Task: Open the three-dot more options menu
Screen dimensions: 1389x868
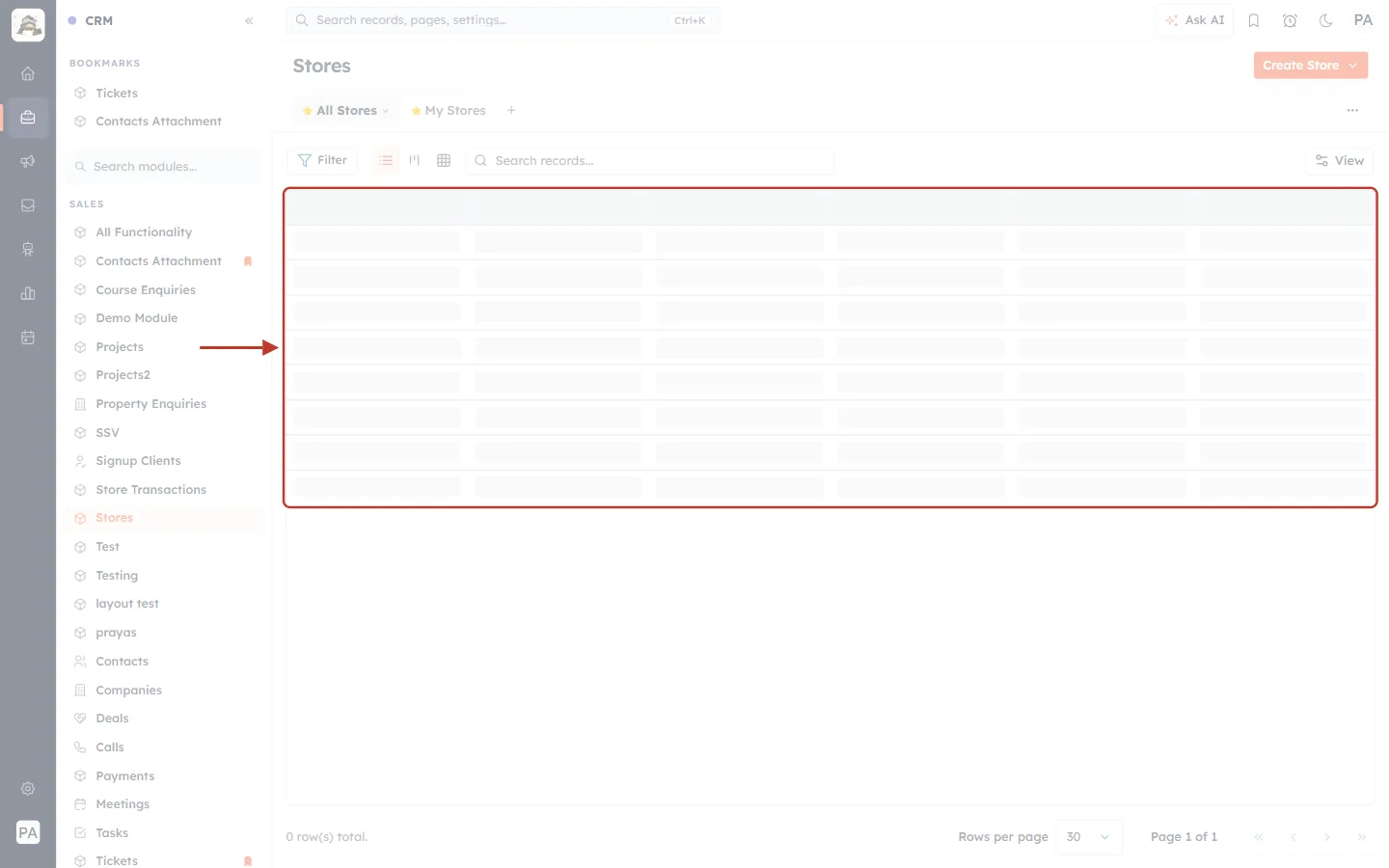Action: [1352, 111]
